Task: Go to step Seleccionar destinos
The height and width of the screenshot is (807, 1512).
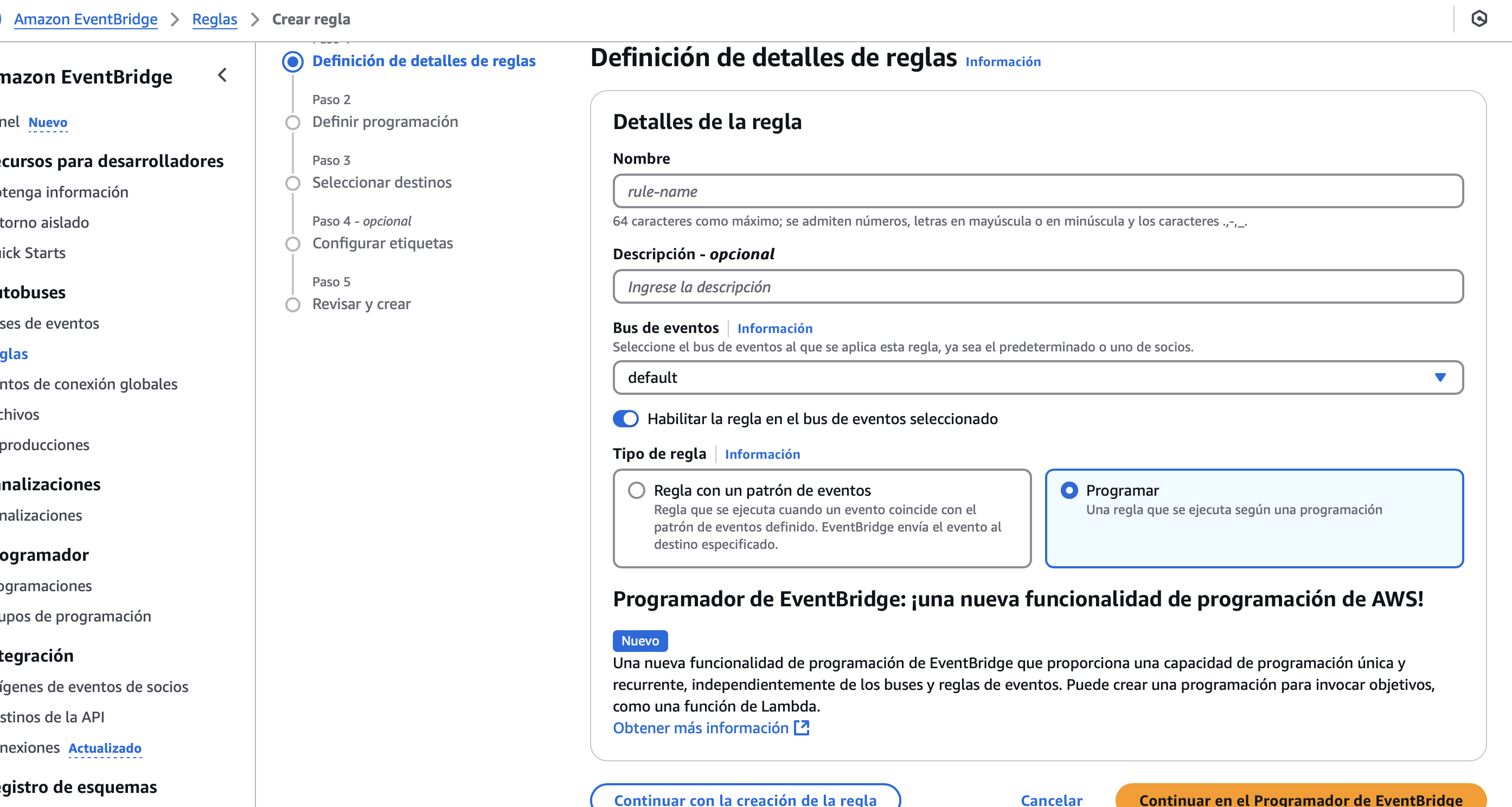Action: coord(381,183)
